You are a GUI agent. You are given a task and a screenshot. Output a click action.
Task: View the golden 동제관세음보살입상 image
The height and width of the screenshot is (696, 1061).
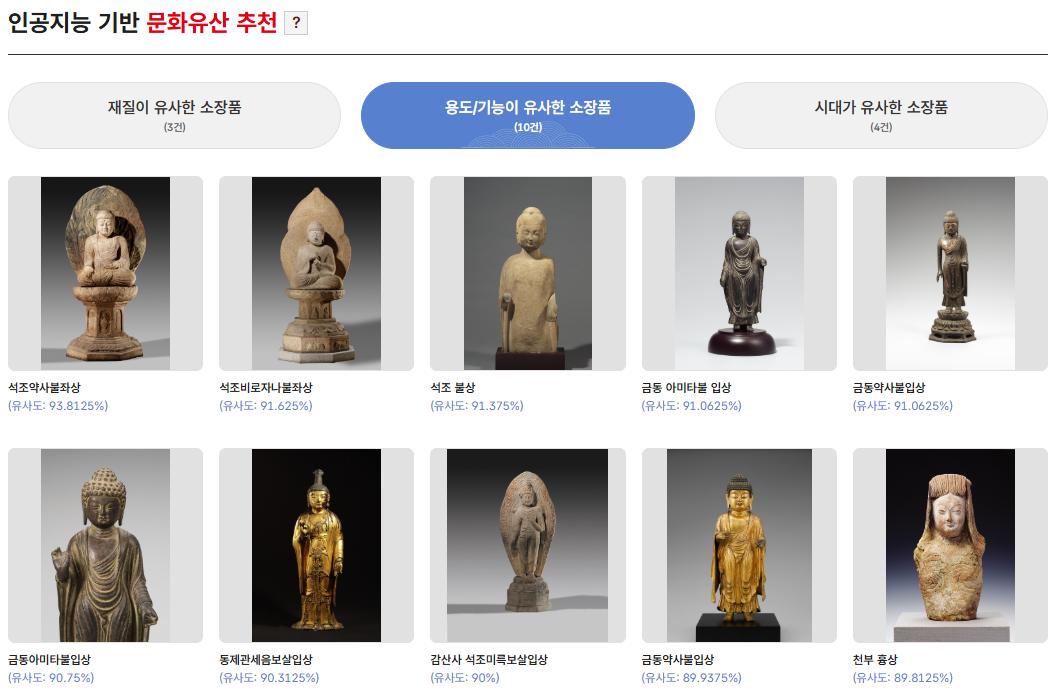click(317, 545)
